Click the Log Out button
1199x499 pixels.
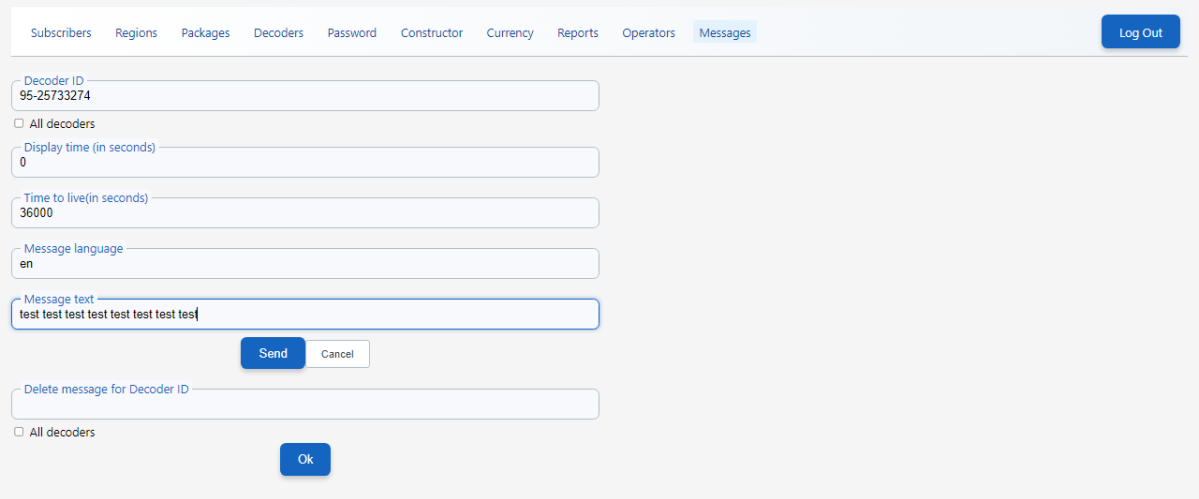point(1140,32)
